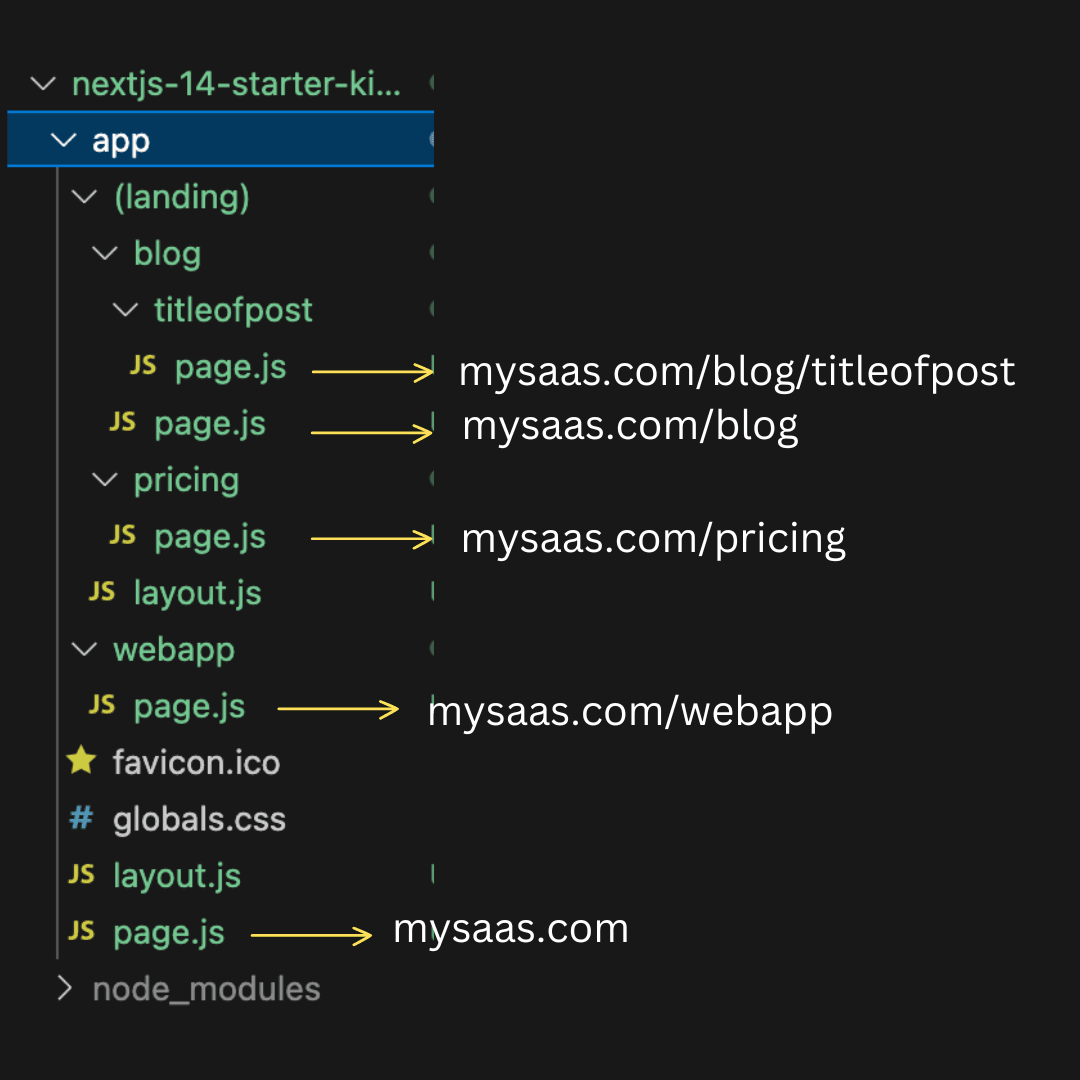Screen dimensions: 1080x1080
Task: Open the globals.css filename text
Action: 199,820
